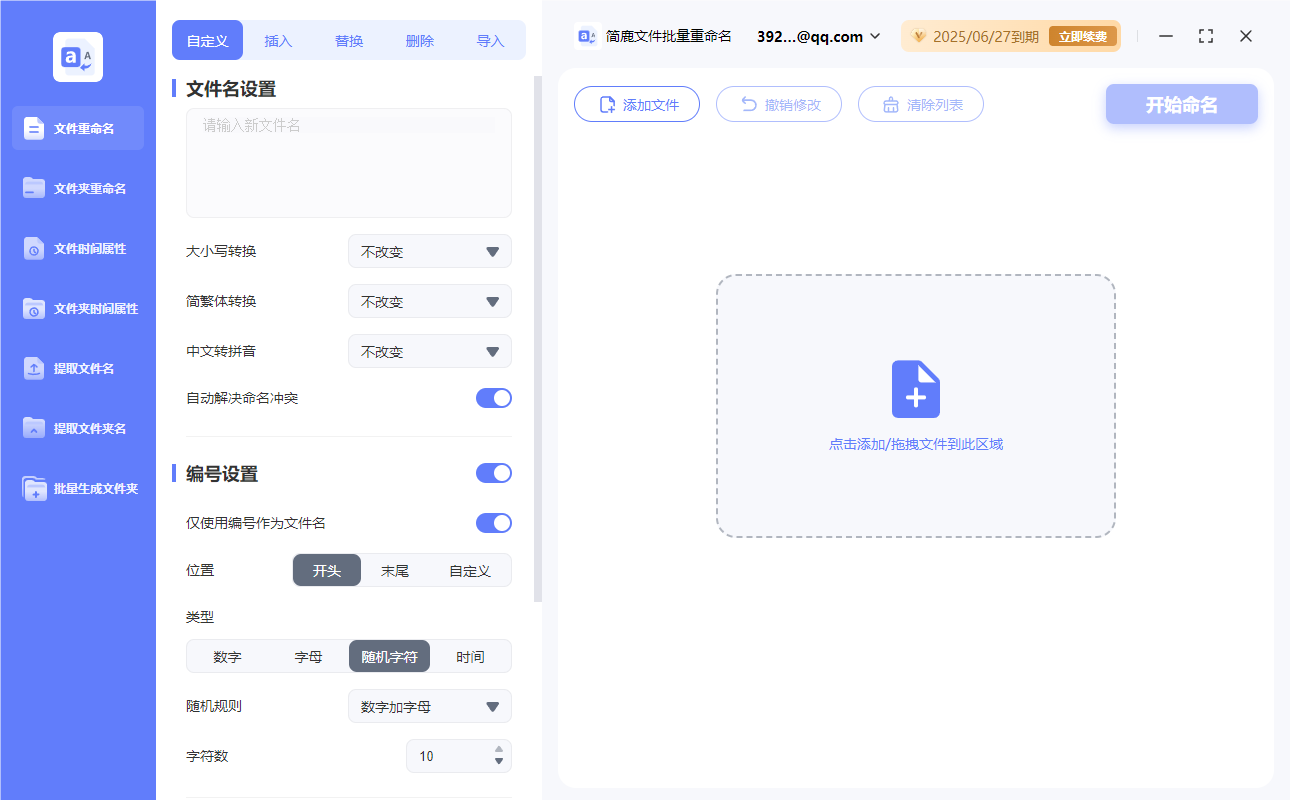Open the 导入 tab
Screen dimensions: 1290x800
coord(491,40)
